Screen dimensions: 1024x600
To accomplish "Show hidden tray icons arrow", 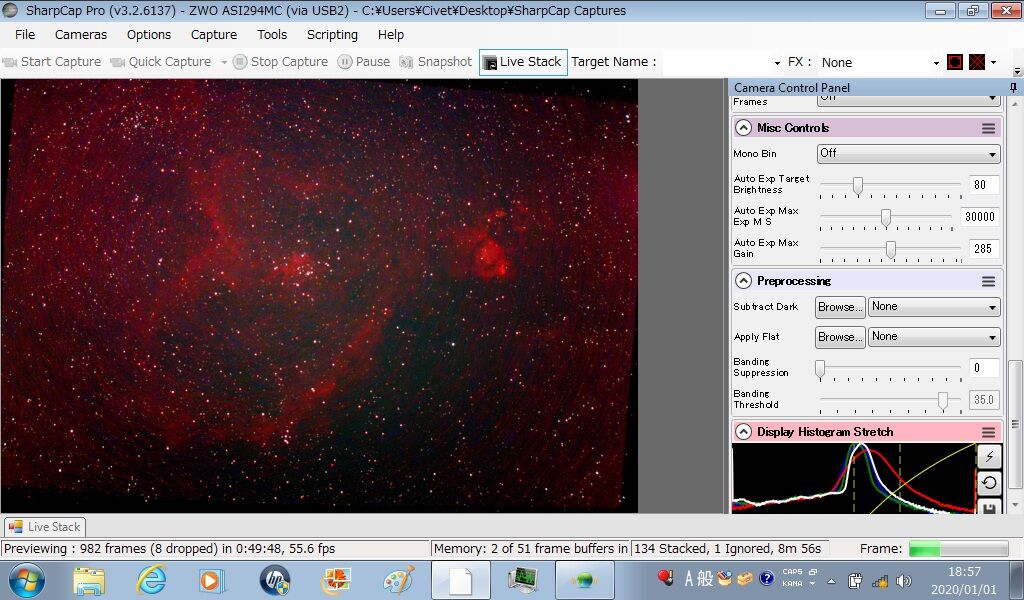I will click(x=831, y=580).
